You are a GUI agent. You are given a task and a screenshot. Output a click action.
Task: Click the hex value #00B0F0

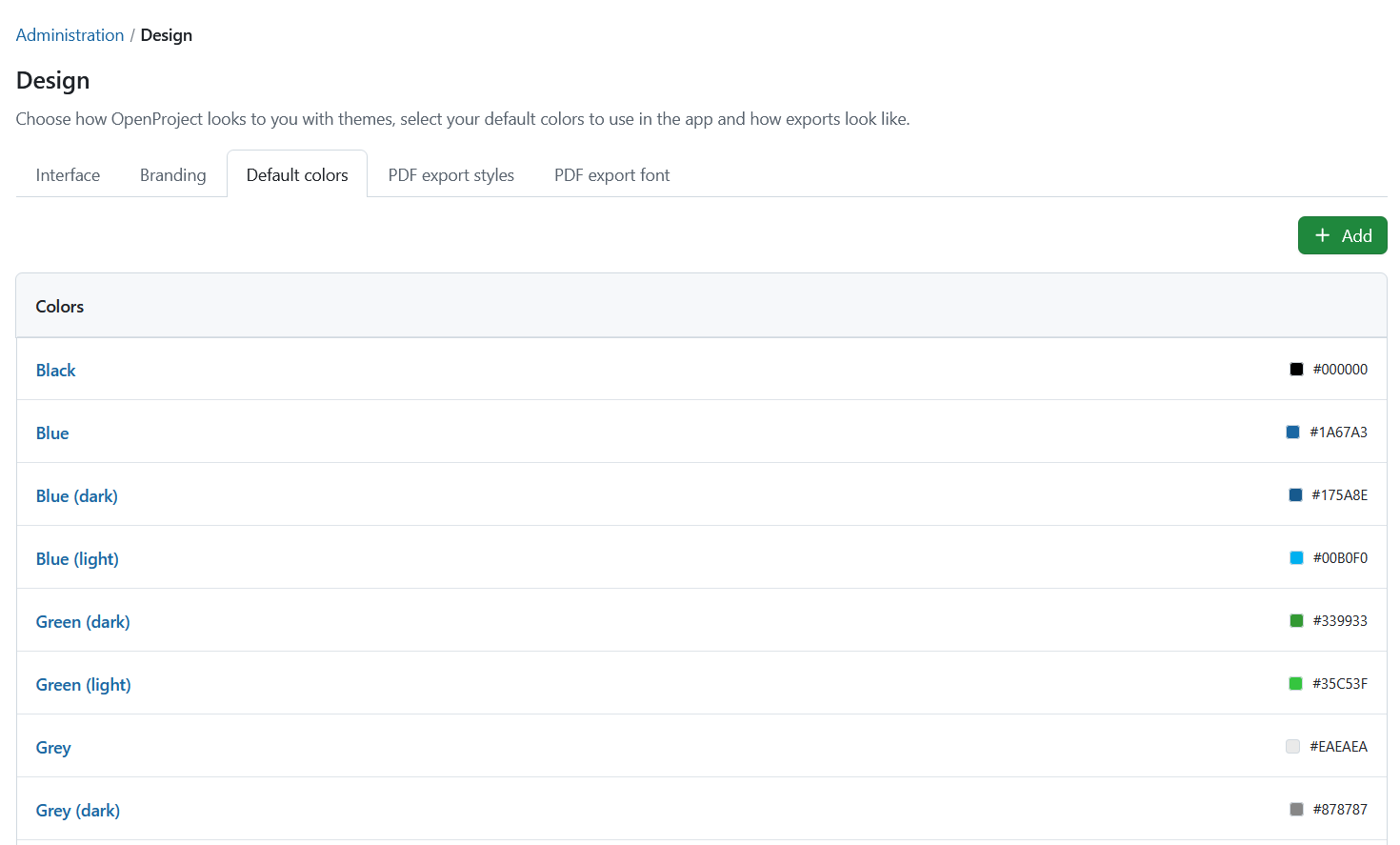(1340, 558)
